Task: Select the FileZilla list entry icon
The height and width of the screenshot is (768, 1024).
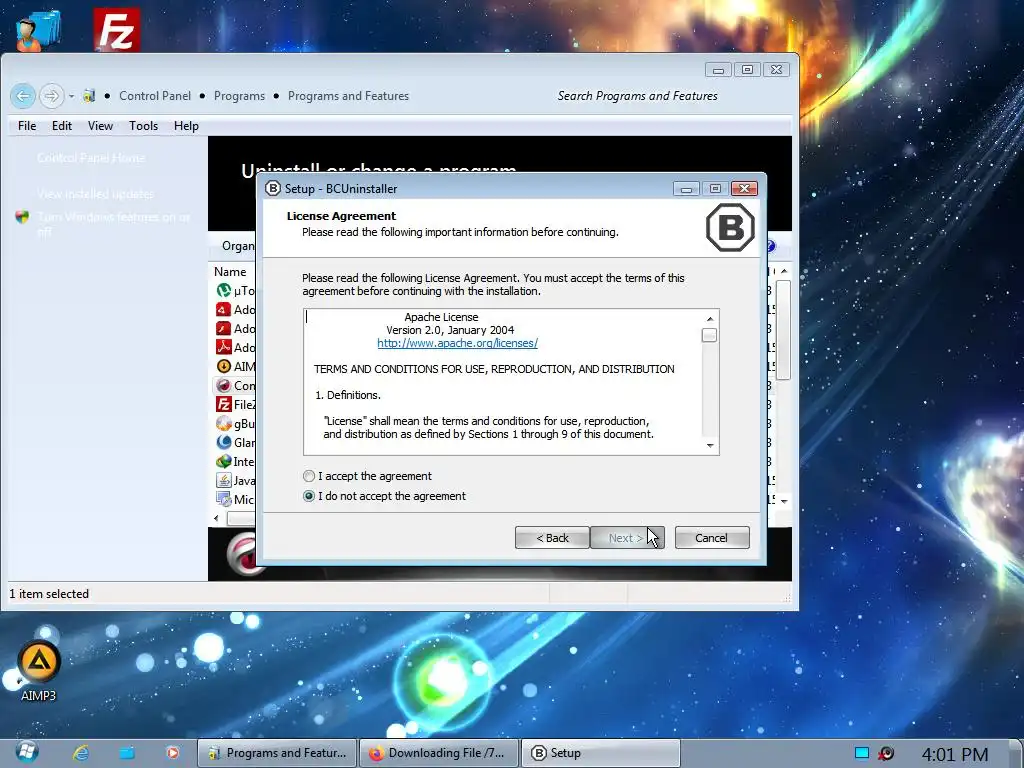Action: coord(223,404)
